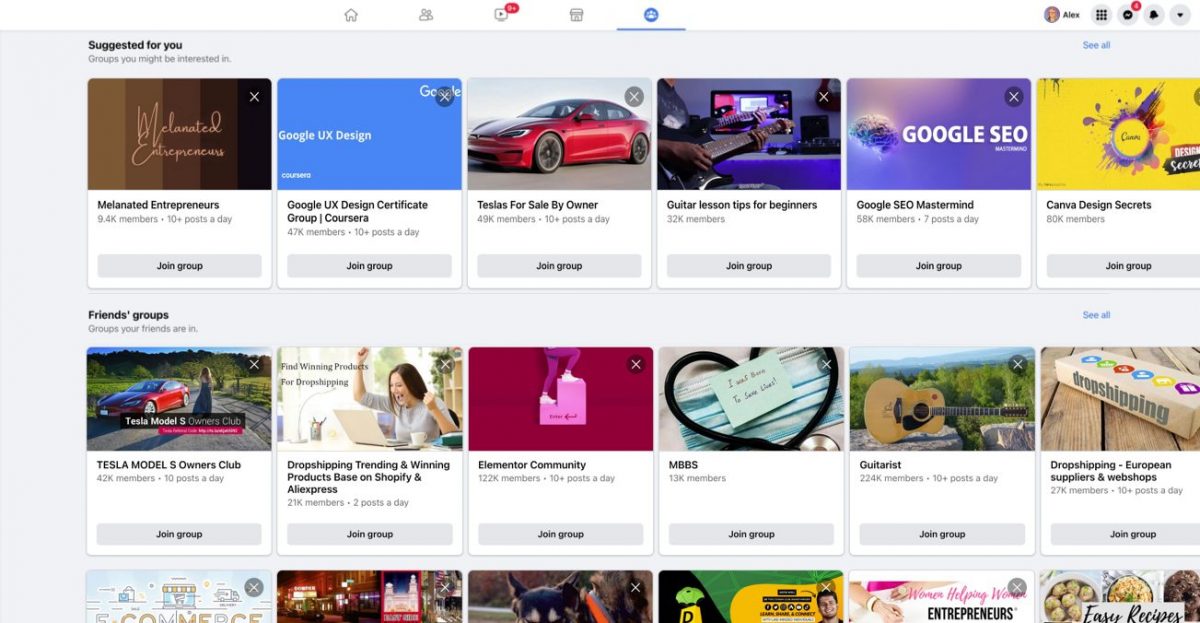Dismiss the Melanated Entrepreneurs suggestion
This screenshot has height=623, width=1200.
(254, 97)
